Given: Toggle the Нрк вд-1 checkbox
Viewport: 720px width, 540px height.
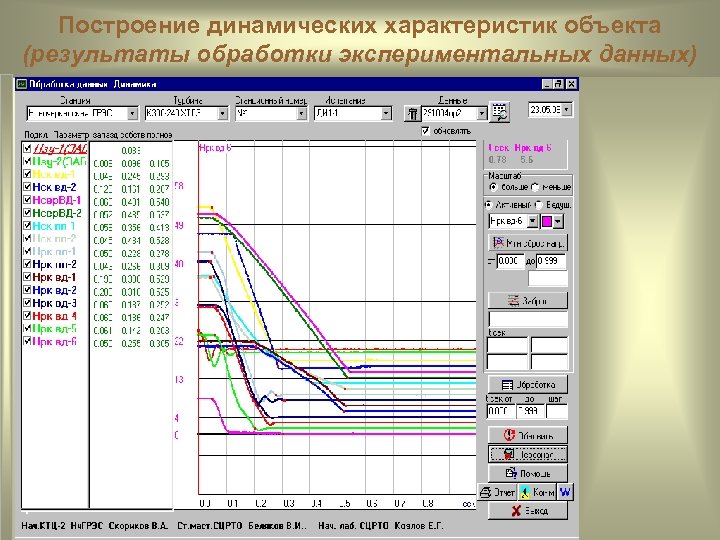Looking at the screenshot, I should pos(27,277).
